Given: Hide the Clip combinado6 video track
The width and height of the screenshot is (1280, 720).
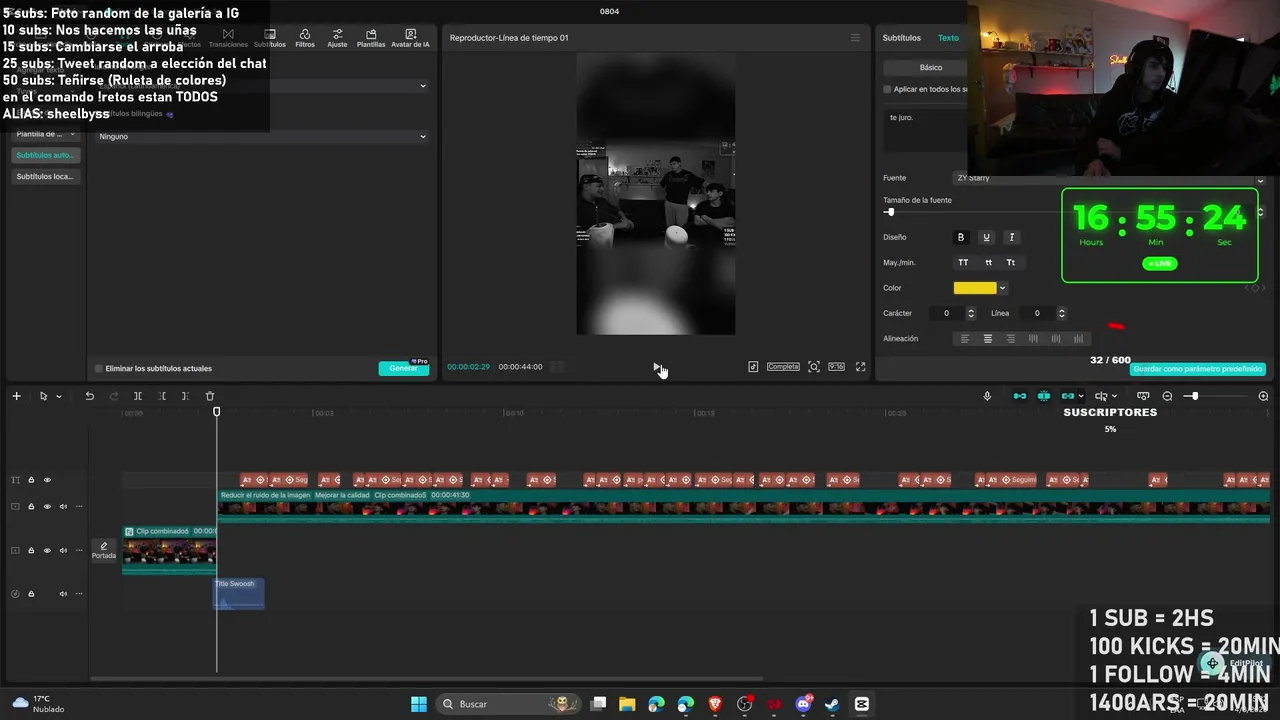Looking at the screenshot, I should [x=47, y=550].
